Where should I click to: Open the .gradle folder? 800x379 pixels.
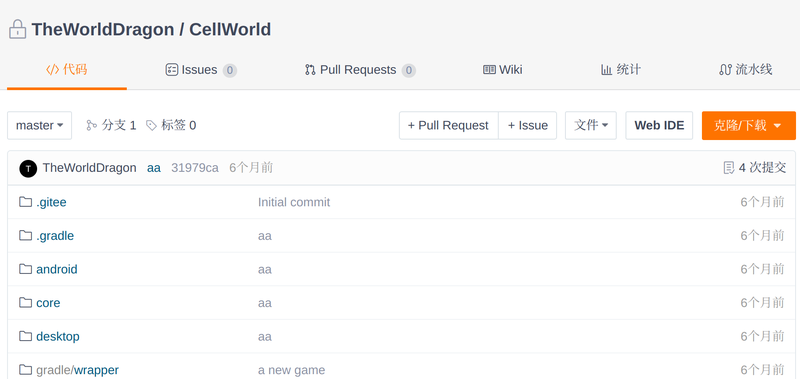pyautogui.click(x=55, y=236)
